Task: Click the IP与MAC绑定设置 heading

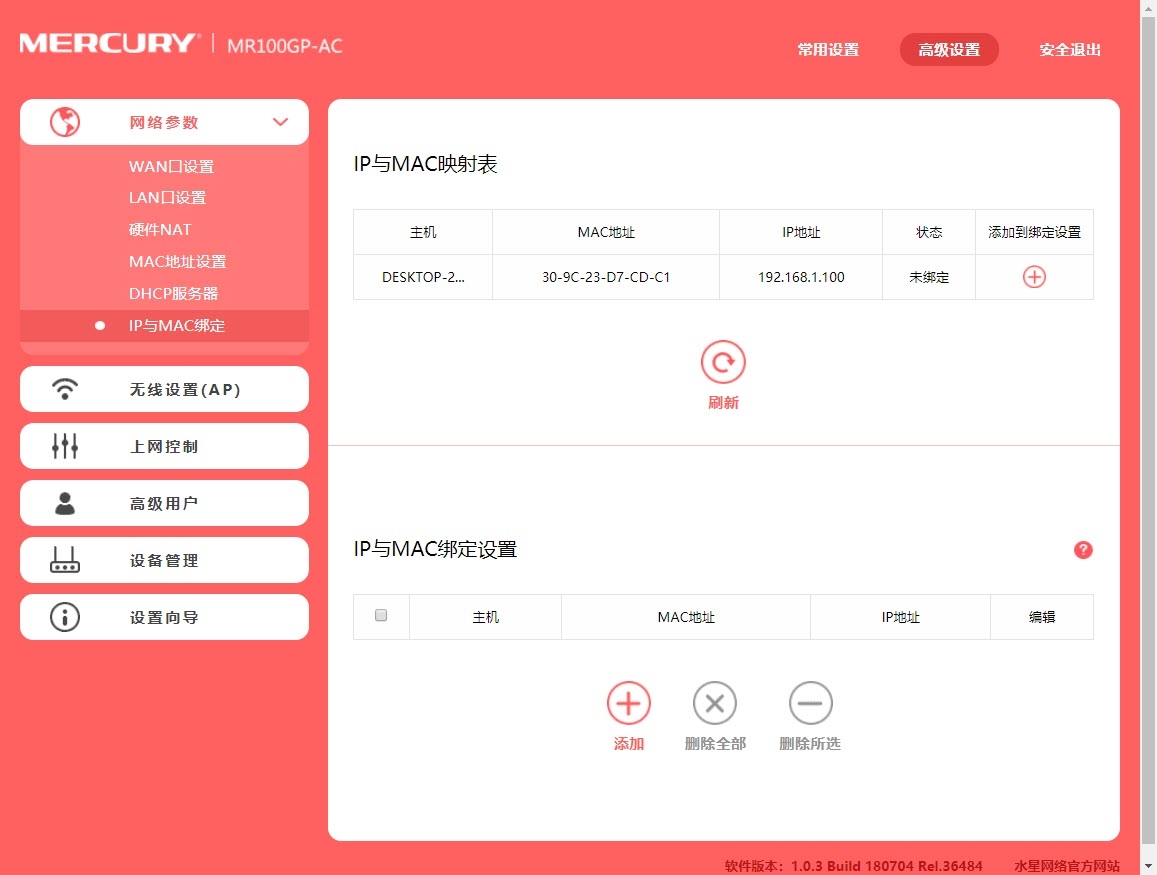Action: tap(435, 549)
